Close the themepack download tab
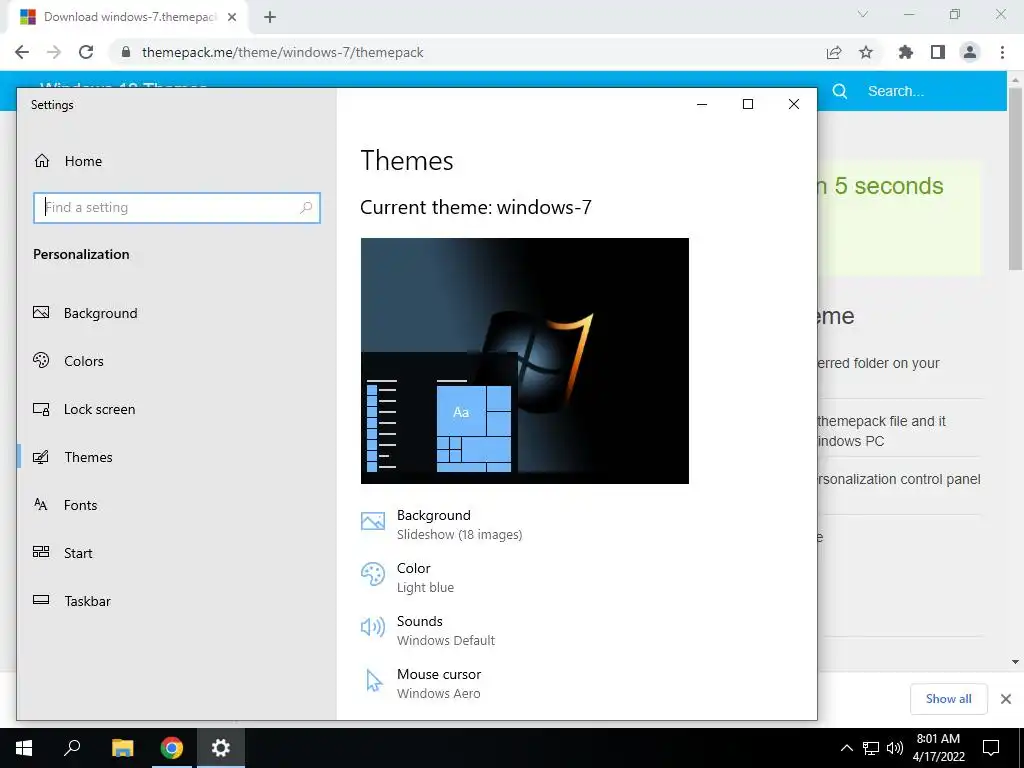The image size is (1024, 768). coord(232,17)
